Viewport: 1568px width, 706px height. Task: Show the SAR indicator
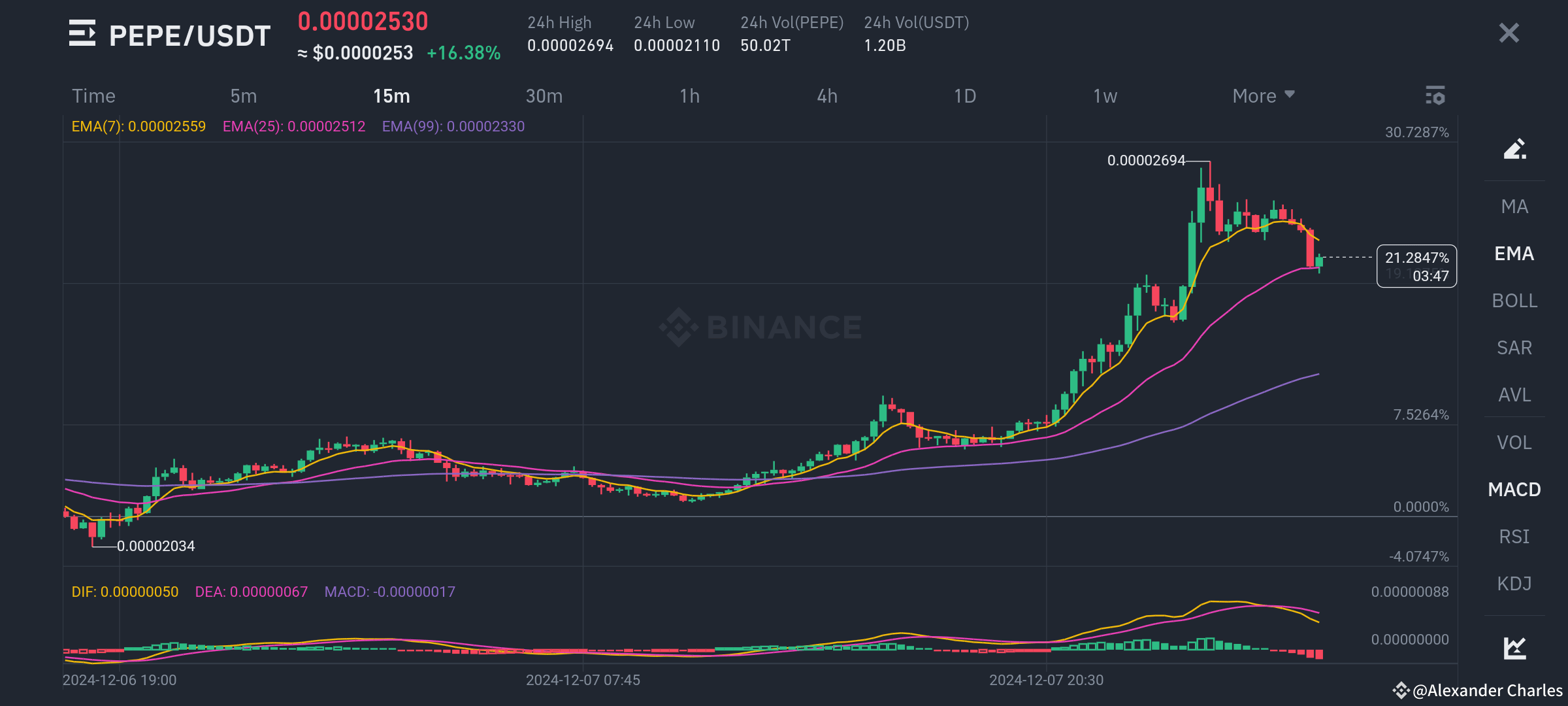coord(1514,348)
